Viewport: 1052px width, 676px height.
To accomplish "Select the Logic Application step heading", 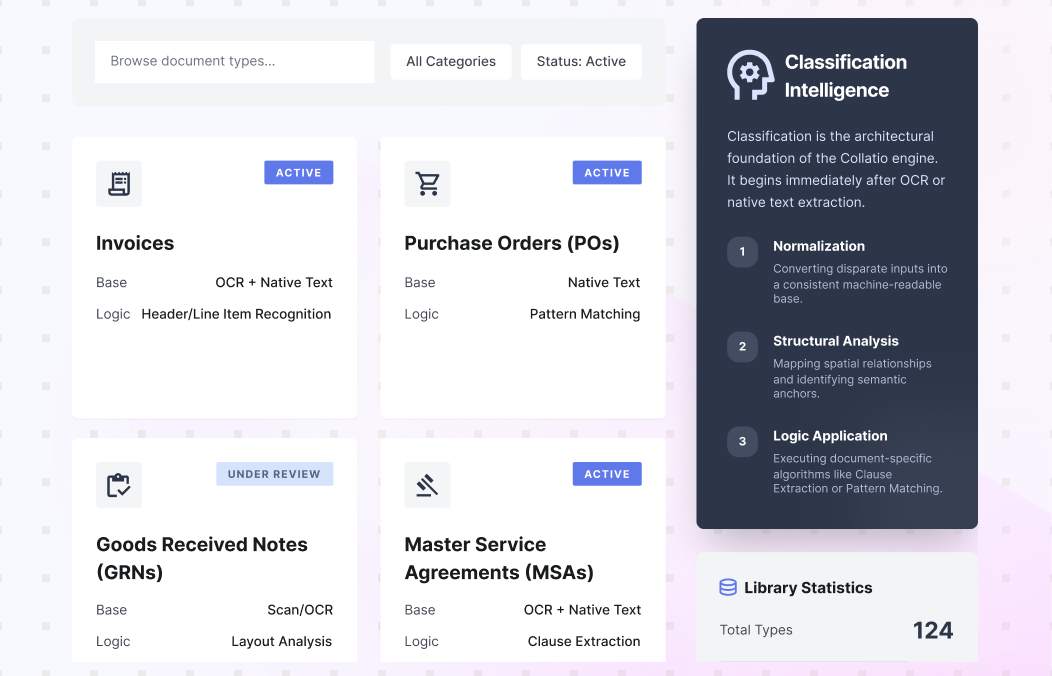I will point(830,436).
